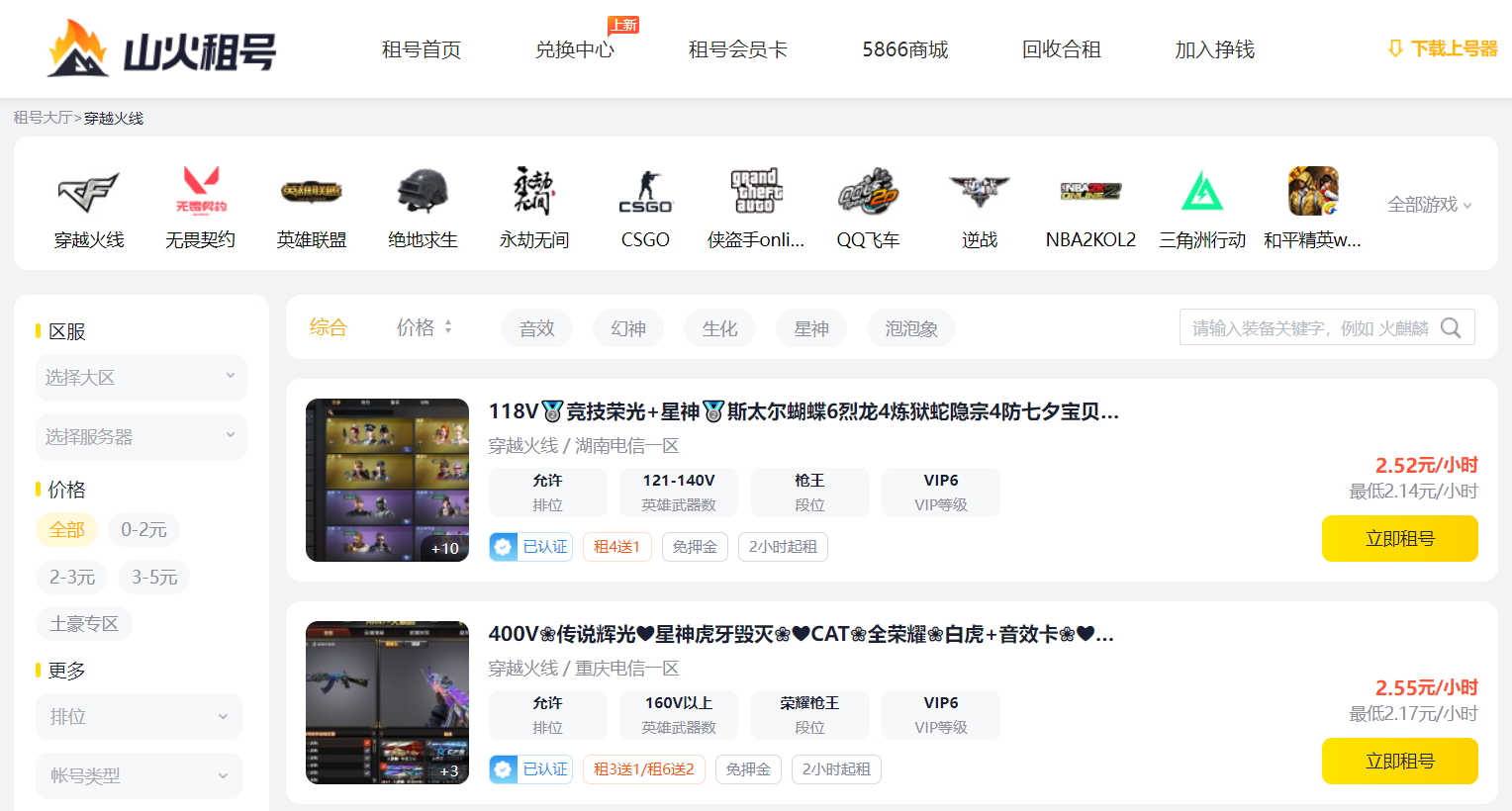
Task: Open the 无畏契约 Valorant game icon
Action: [x=200, y=192]
